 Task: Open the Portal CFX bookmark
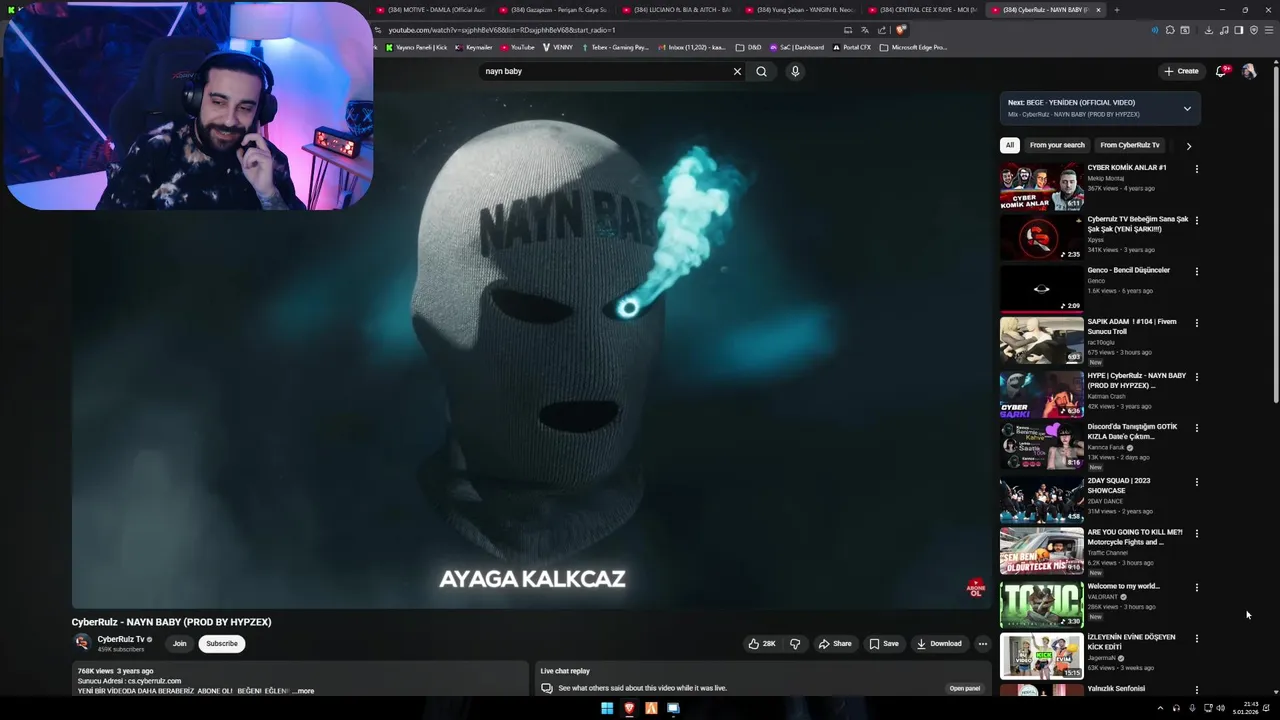point(852,47)
